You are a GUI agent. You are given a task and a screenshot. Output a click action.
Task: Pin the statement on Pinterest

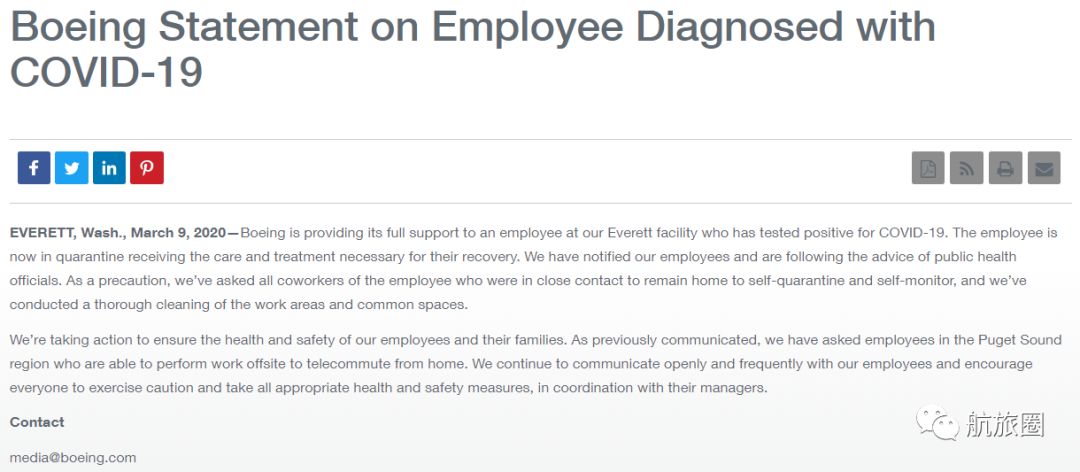(x=147, y=168)
